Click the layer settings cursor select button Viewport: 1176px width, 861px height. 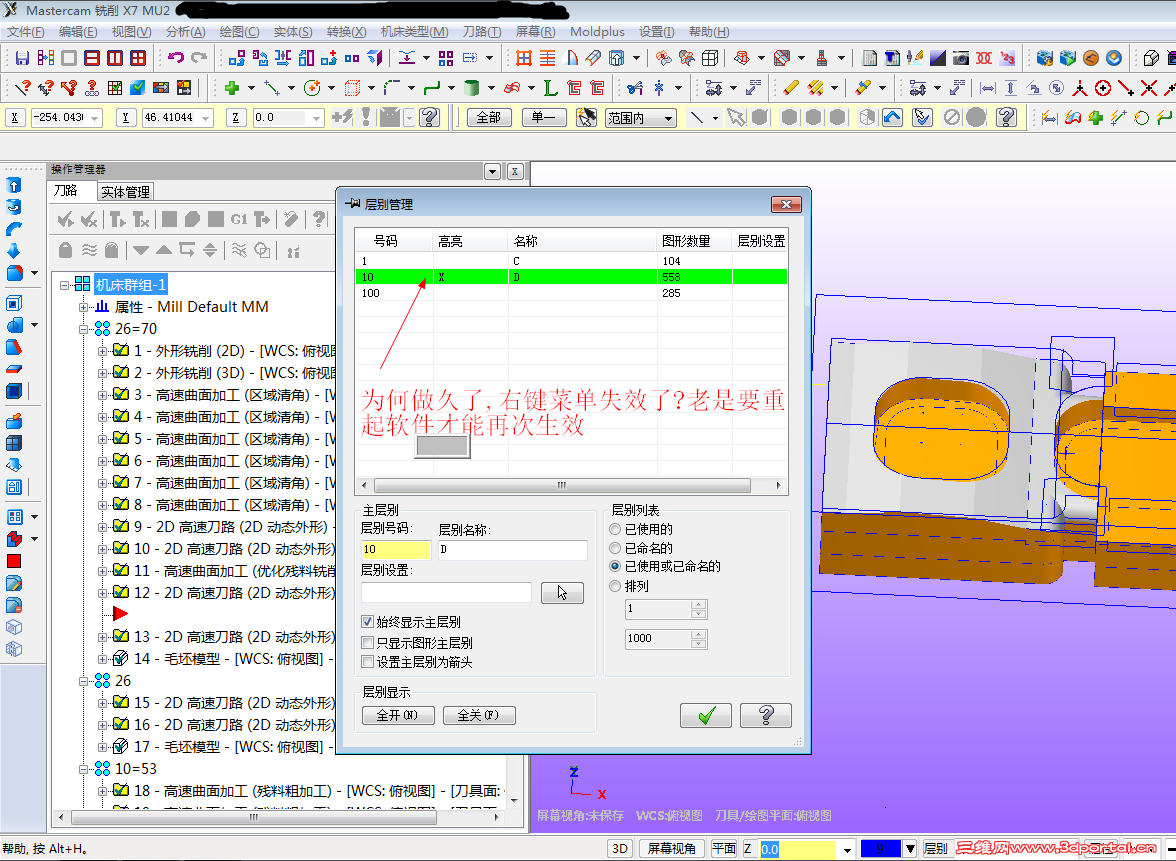click(x=562, y=592)
